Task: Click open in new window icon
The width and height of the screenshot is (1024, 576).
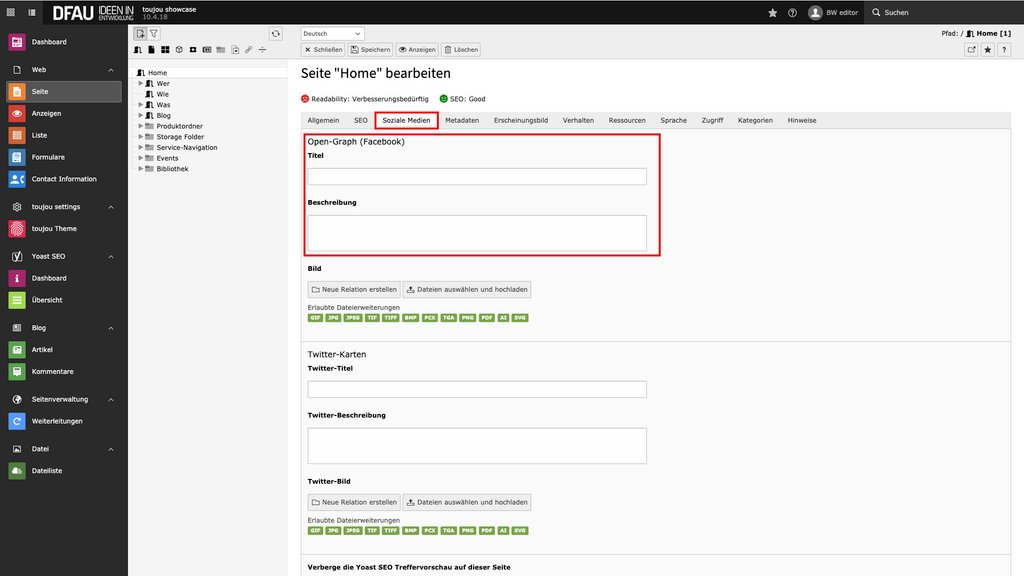Action: coord(971,49)
